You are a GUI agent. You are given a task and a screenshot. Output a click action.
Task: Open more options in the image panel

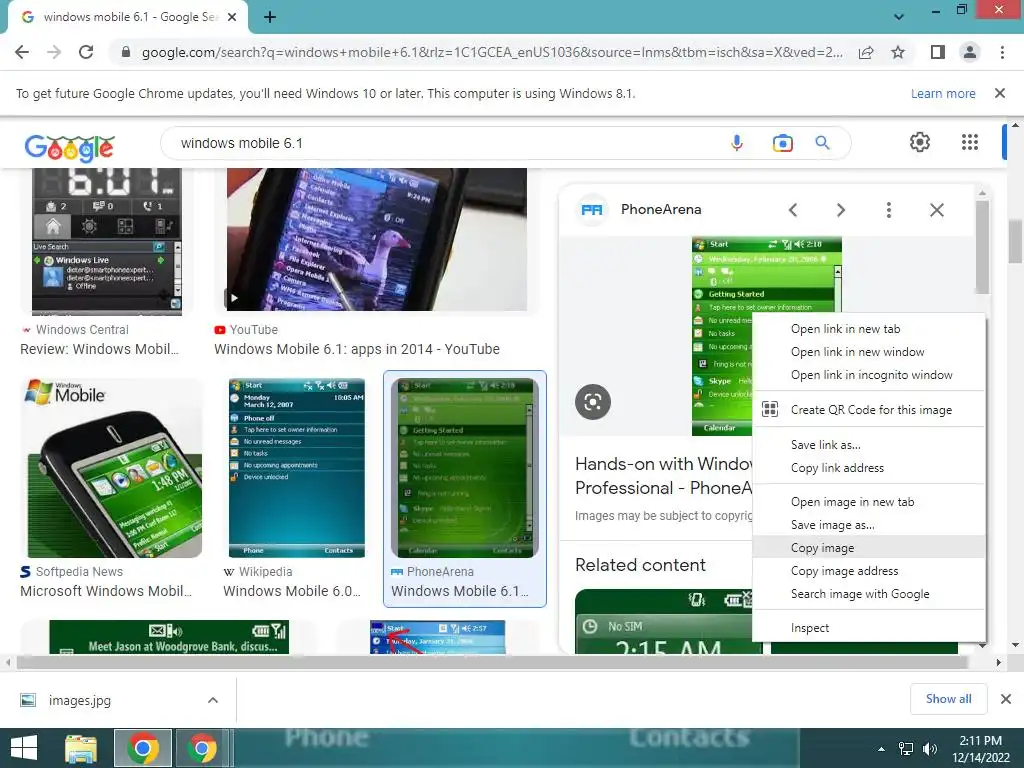[x=888, y=210]
